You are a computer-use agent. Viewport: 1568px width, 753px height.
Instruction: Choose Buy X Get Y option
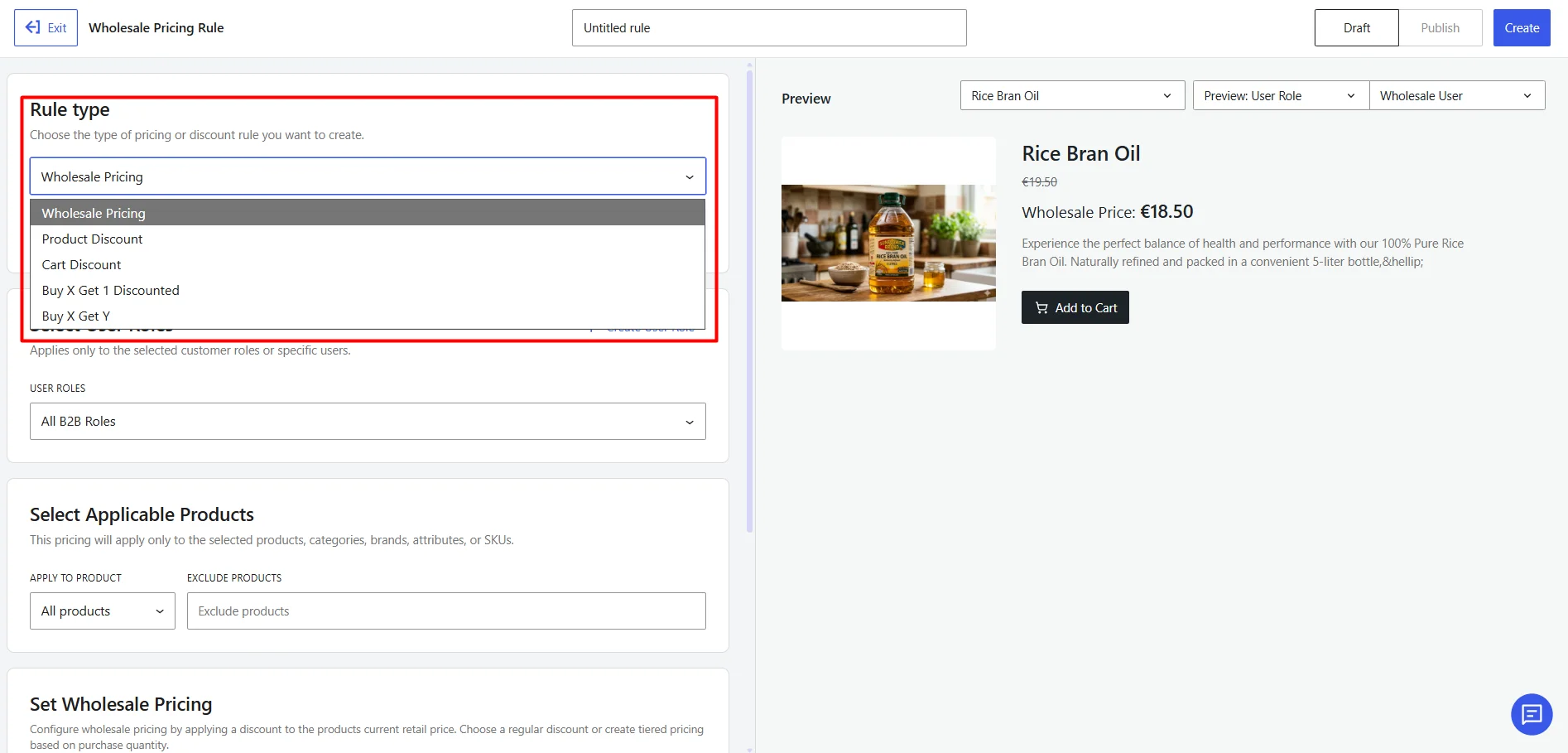368,316
